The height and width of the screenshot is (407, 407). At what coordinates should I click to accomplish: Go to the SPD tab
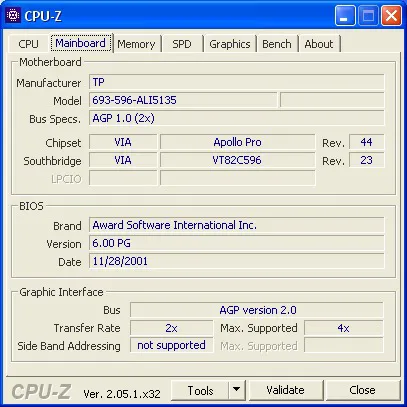pos(182,44)
